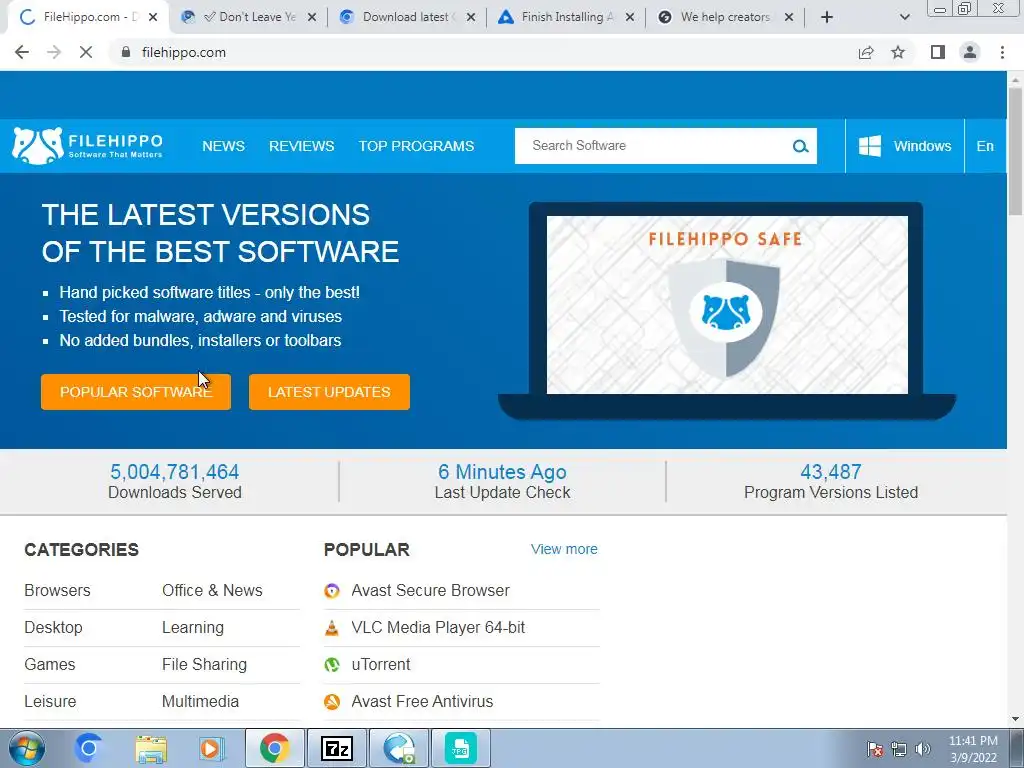This screenshot has width=1024, height=768.
Task: Open the Chrome three-dot menu
Action: tap(1002, 52)
